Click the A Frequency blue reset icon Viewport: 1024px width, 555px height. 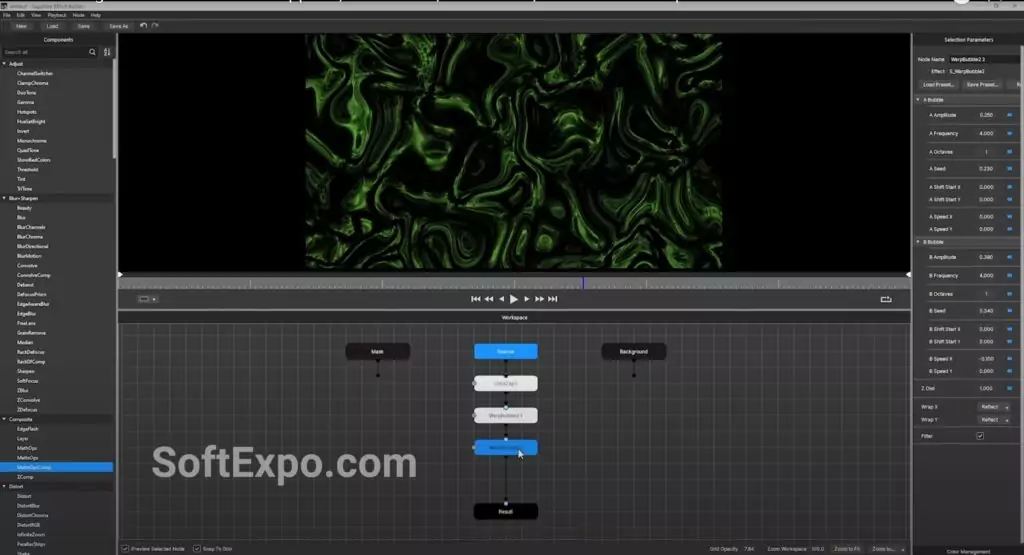(1009, 133)
